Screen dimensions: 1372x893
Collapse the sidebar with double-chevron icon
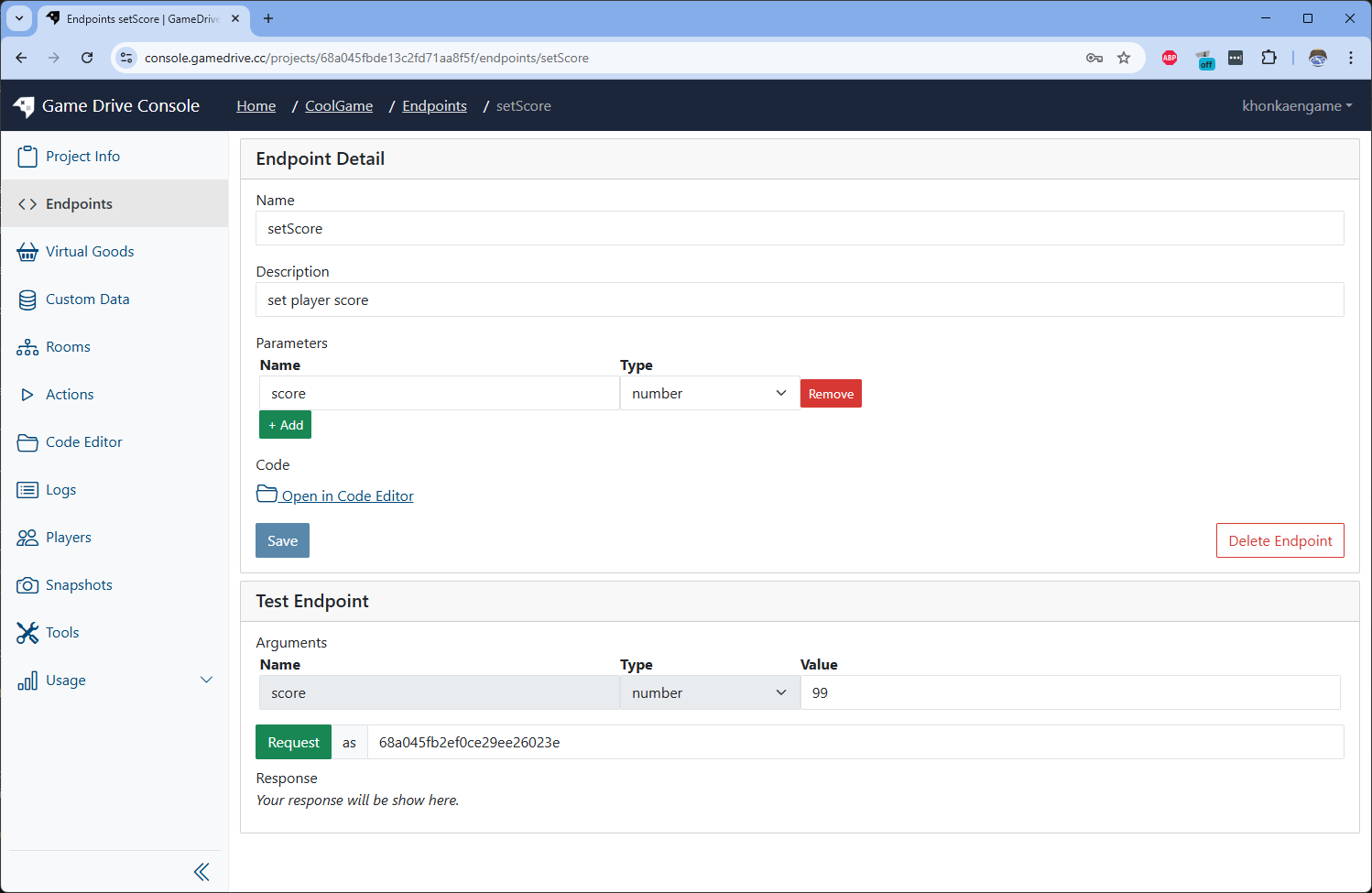pos(201,872)
